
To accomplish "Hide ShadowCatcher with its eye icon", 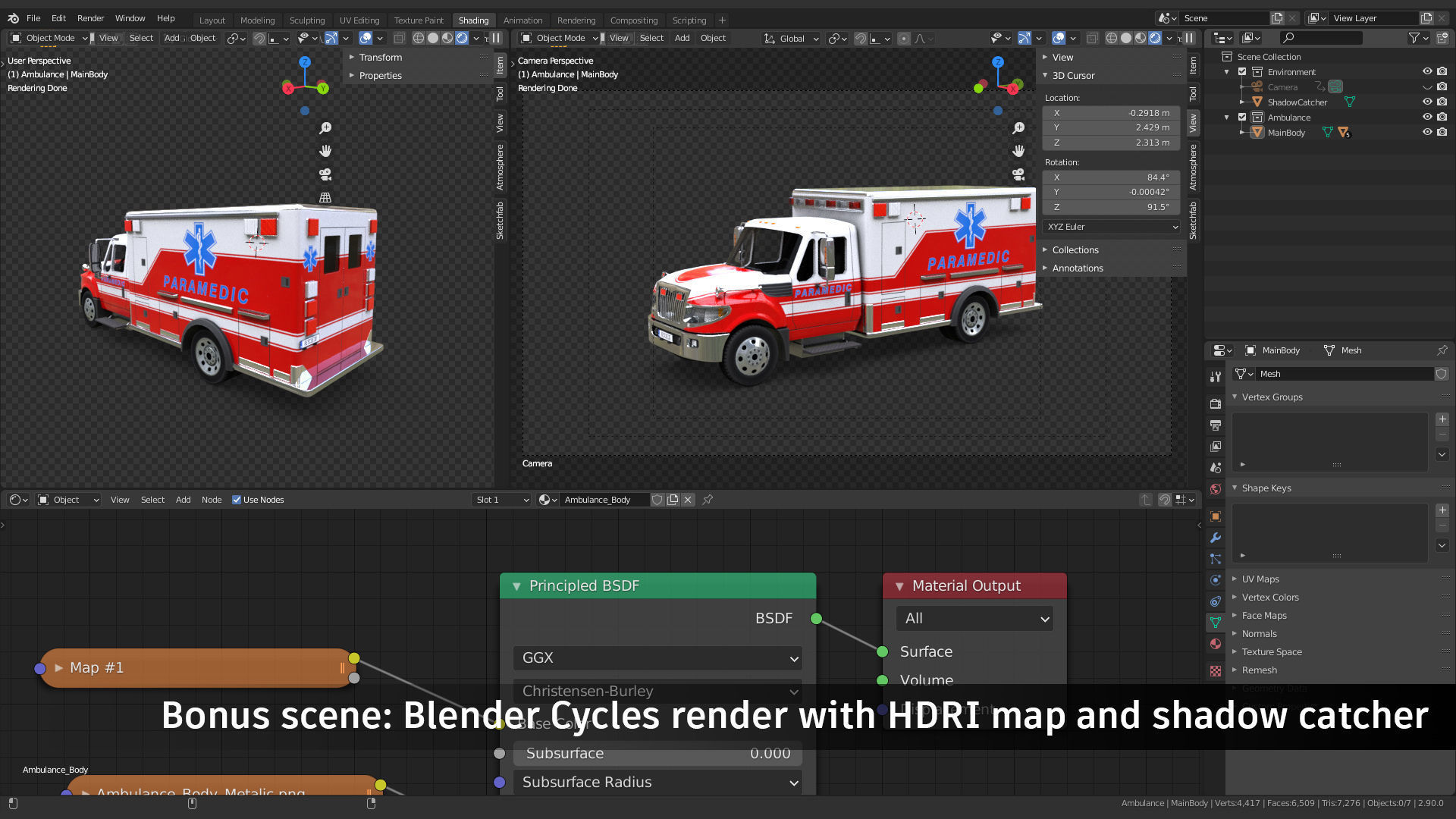I will coord(1427,102).
